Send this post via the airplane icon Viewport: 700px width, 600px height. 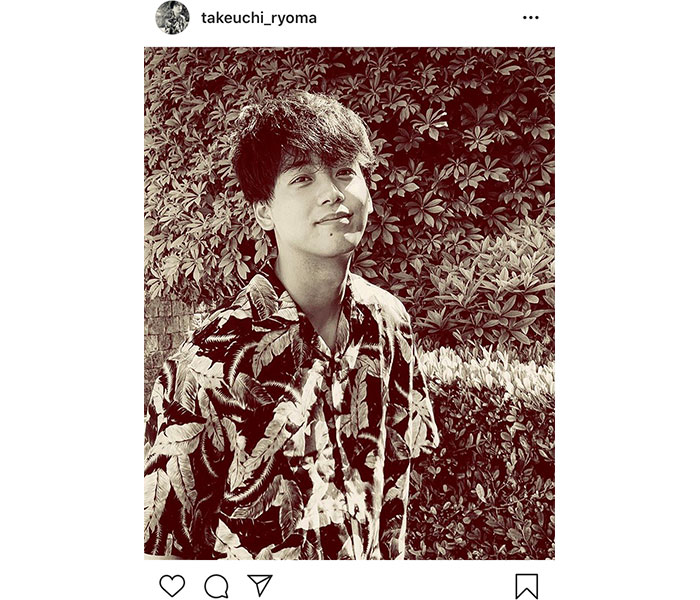[259, 585]
